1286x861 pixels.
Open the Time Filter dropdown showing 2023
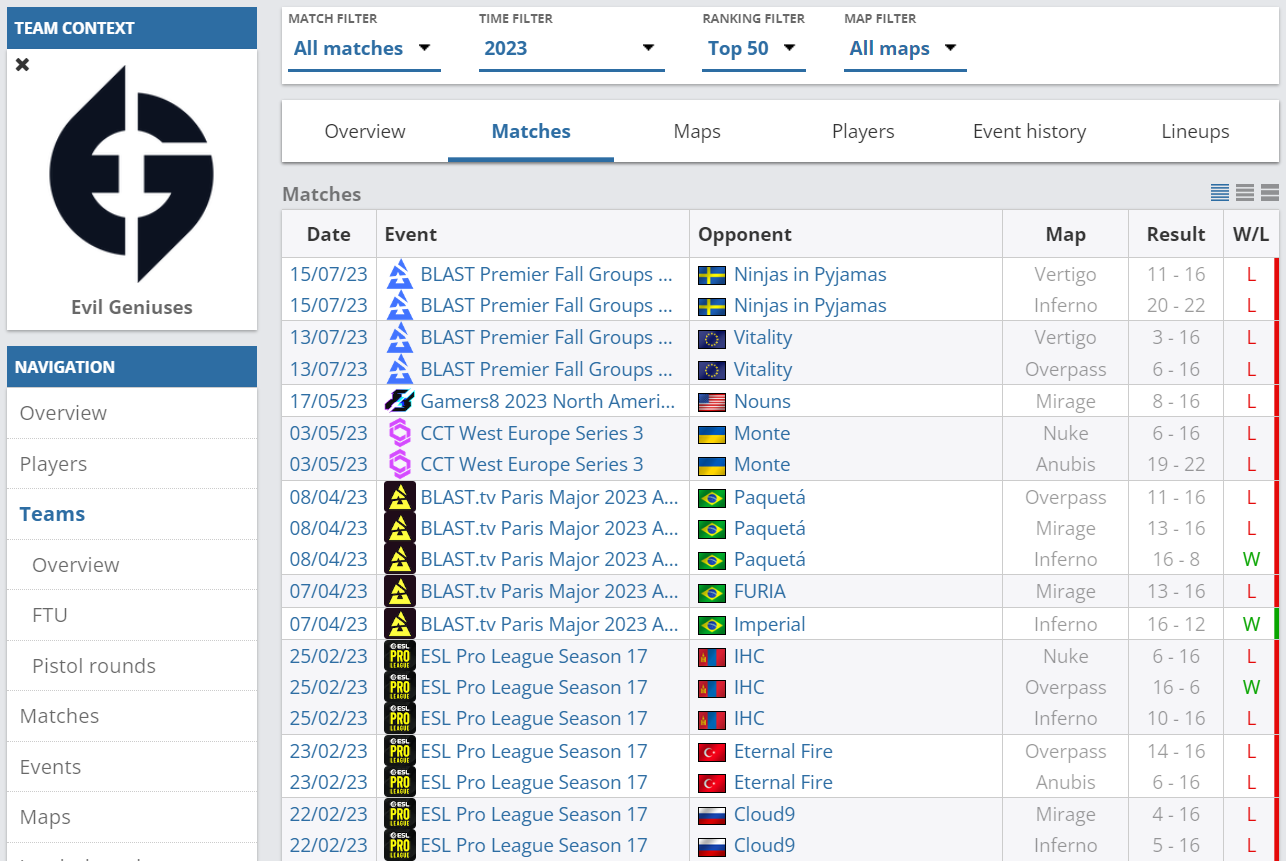coord(572,48)
